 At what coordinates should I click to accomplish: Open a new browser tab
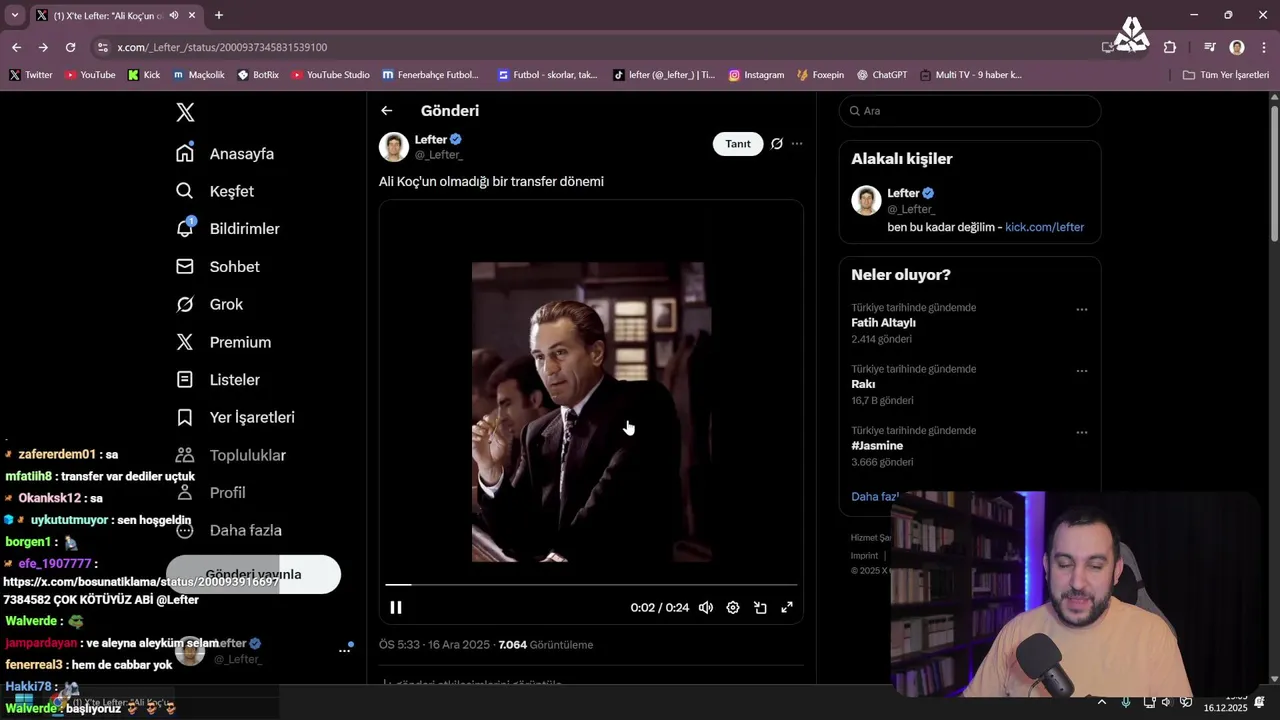[x=219, y=15]
